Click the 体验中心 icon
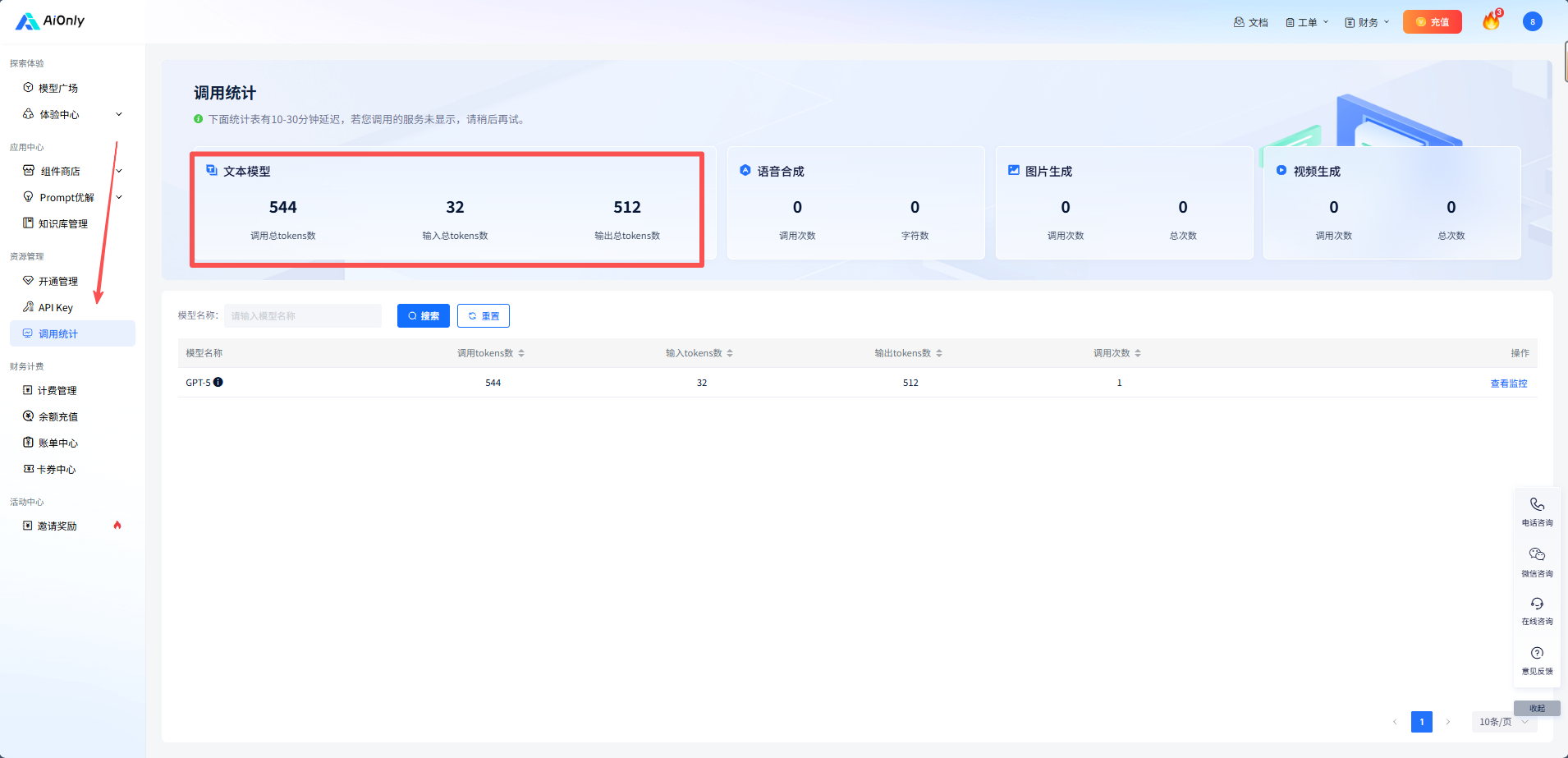This screenshot has width=1568, height=758. pos(29,114)
